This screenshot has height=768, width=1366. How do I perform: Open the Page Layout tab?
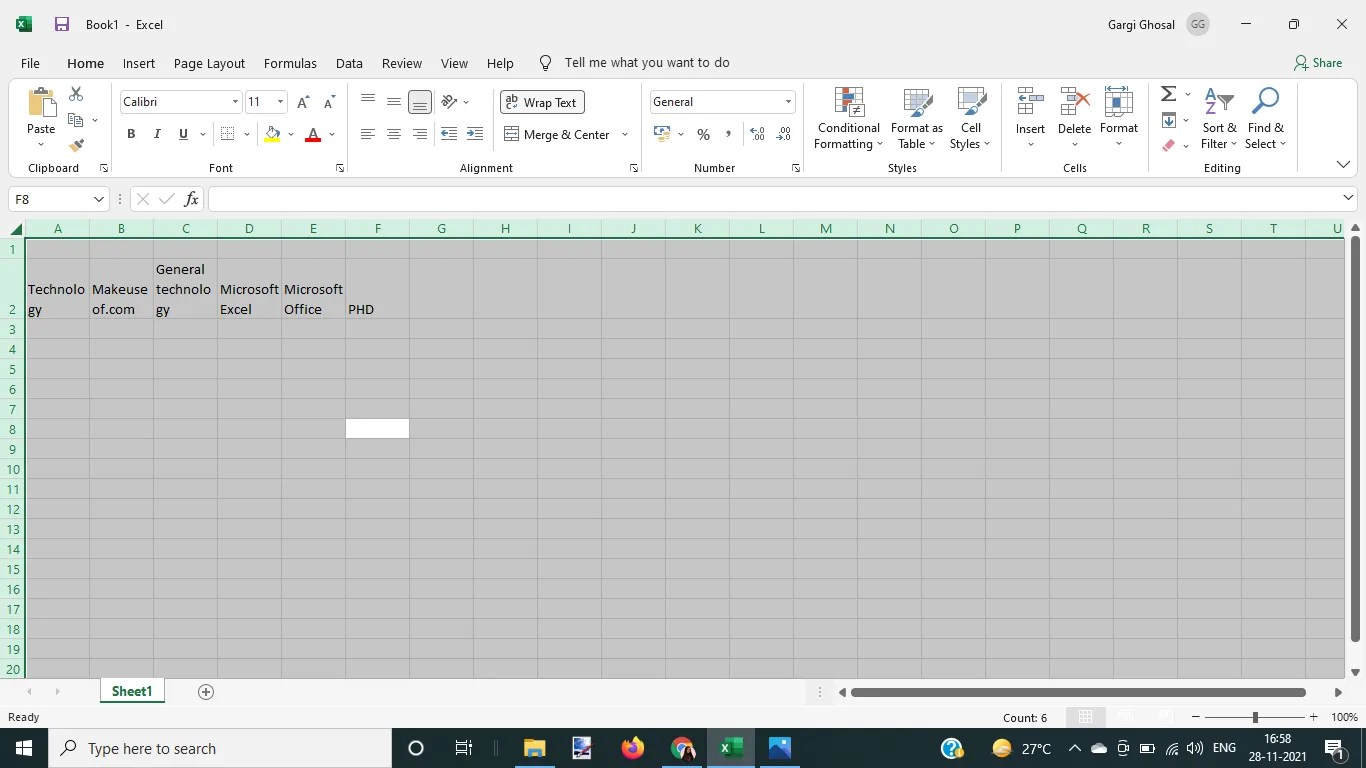[207, 63]
